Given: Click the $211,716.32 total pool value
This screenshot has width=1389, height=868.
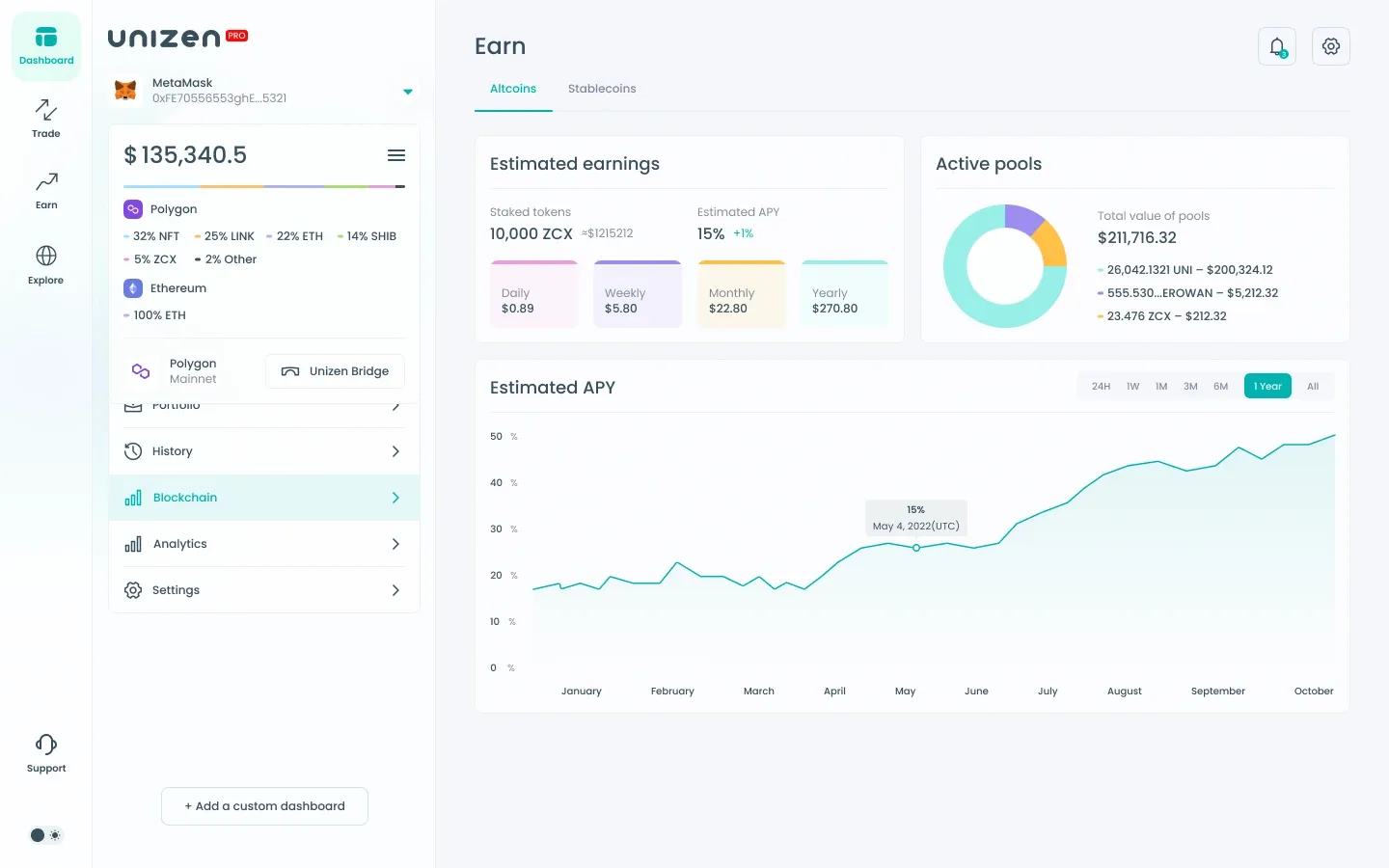Looking at the screenshot, I should [x=1137, y=238].
